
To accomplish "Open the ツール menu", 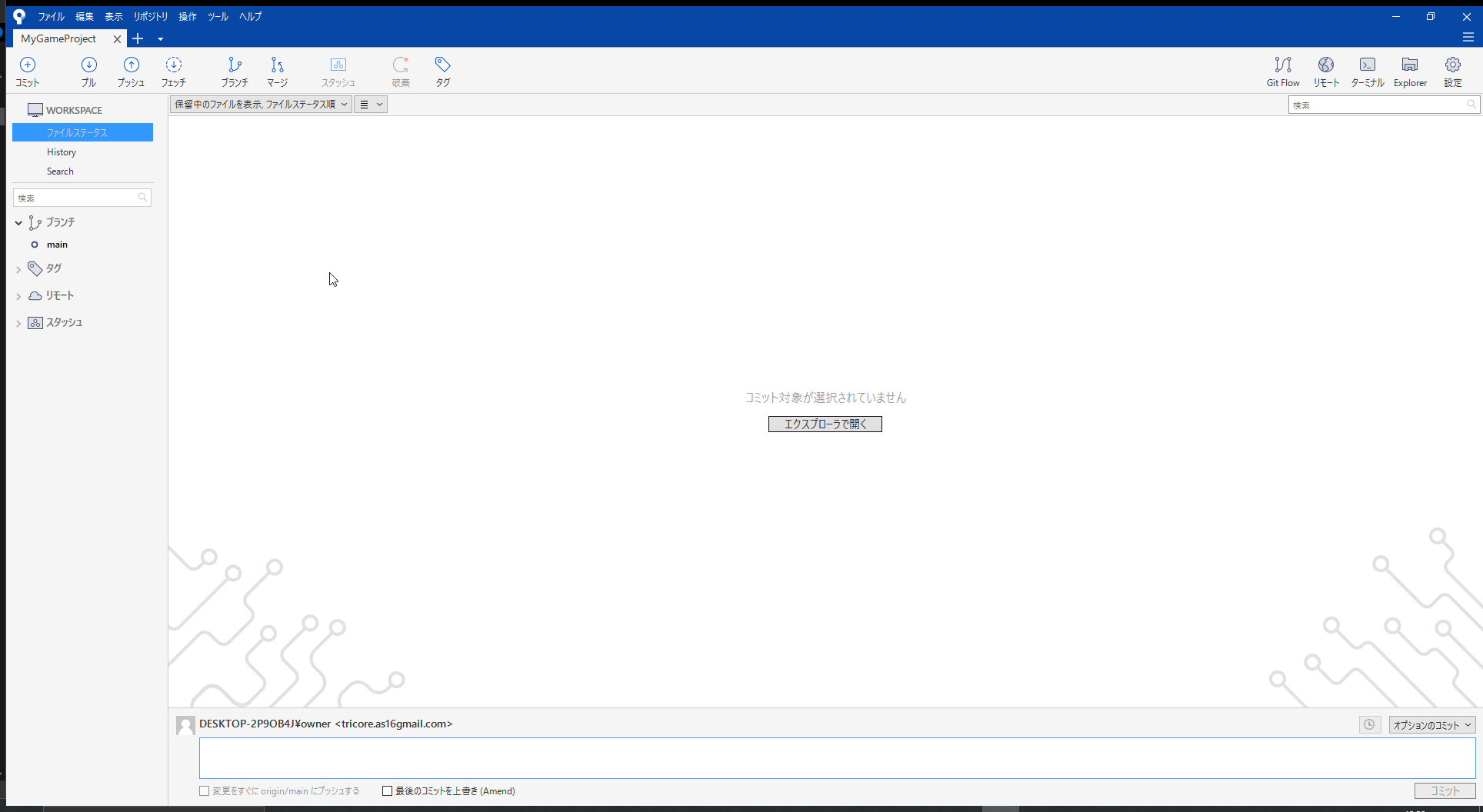I will pyautogui.click(x=218, y=16).
